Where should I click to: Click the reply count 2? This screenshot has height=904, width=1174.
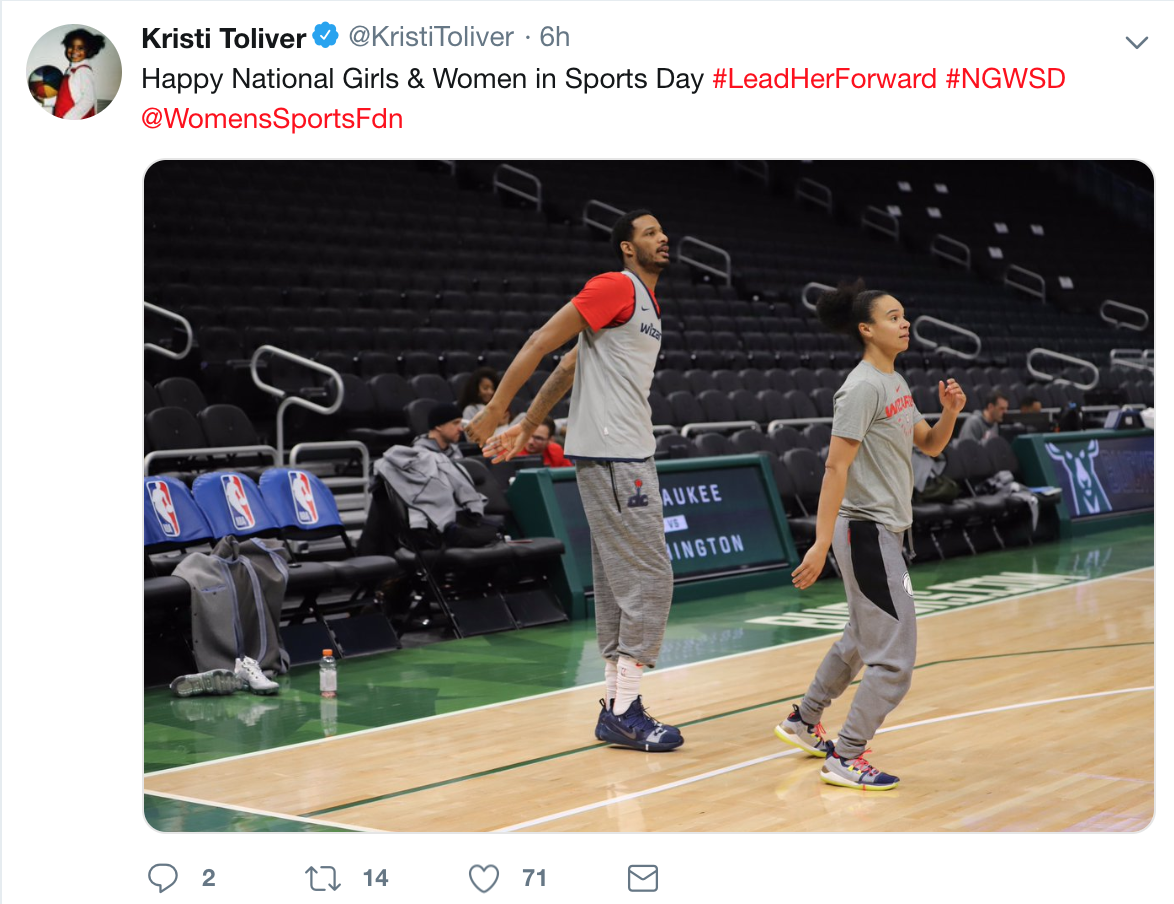[208, 878]
